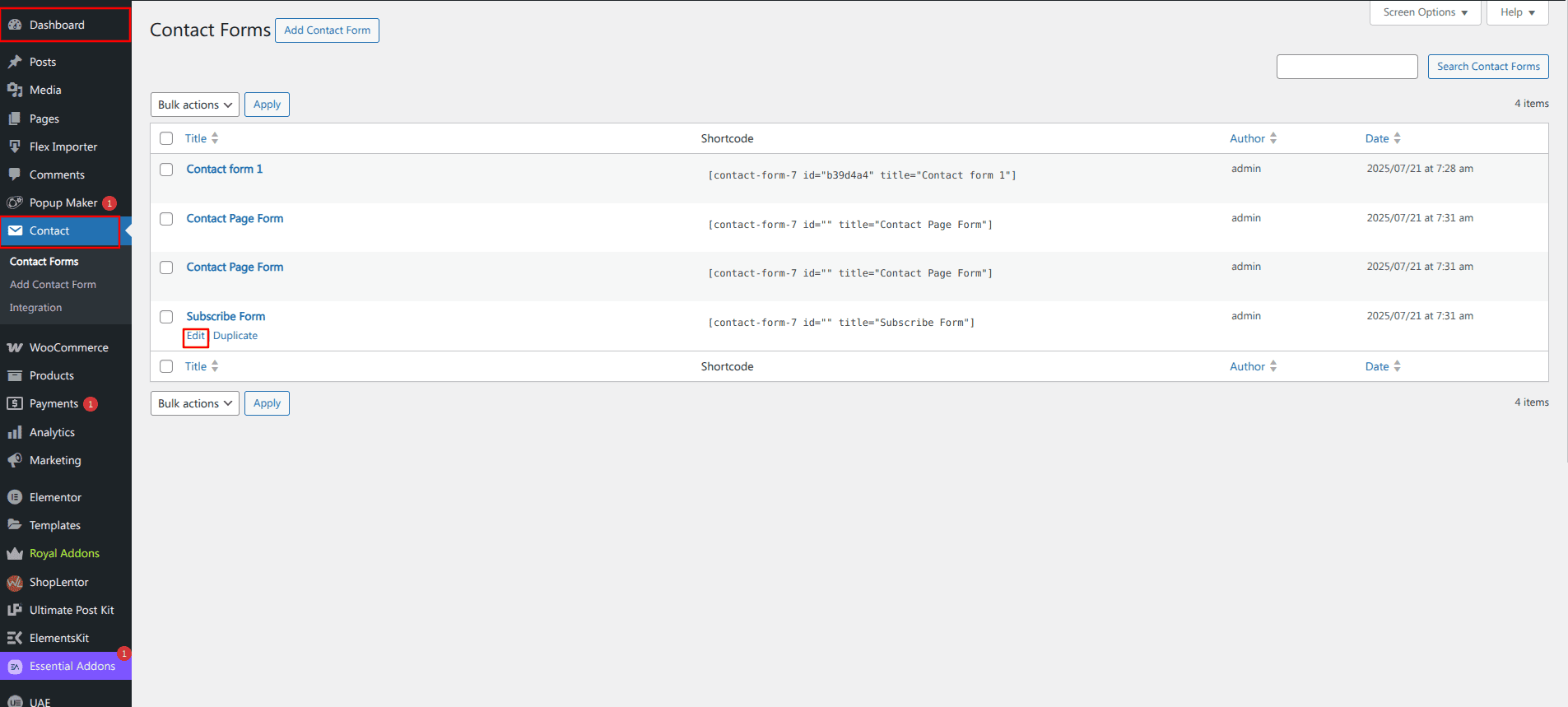Click the Popup Maker icon
Viewport: 1568px width, 707px height.
click(x=15, y=202)
